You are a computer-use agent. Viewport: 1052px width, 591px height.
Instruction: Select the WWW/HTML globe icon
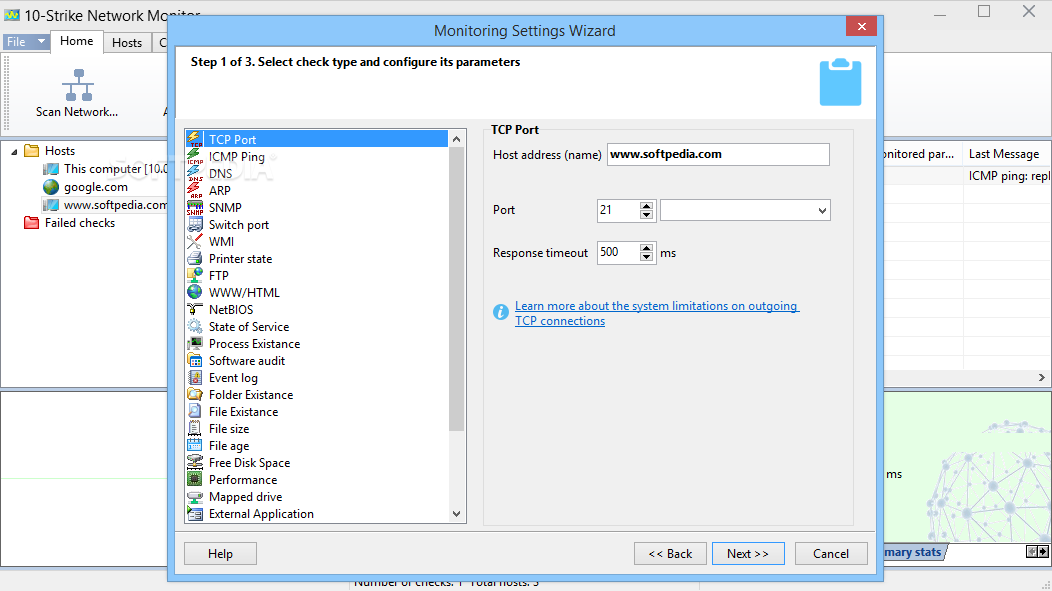coord(195,292)
